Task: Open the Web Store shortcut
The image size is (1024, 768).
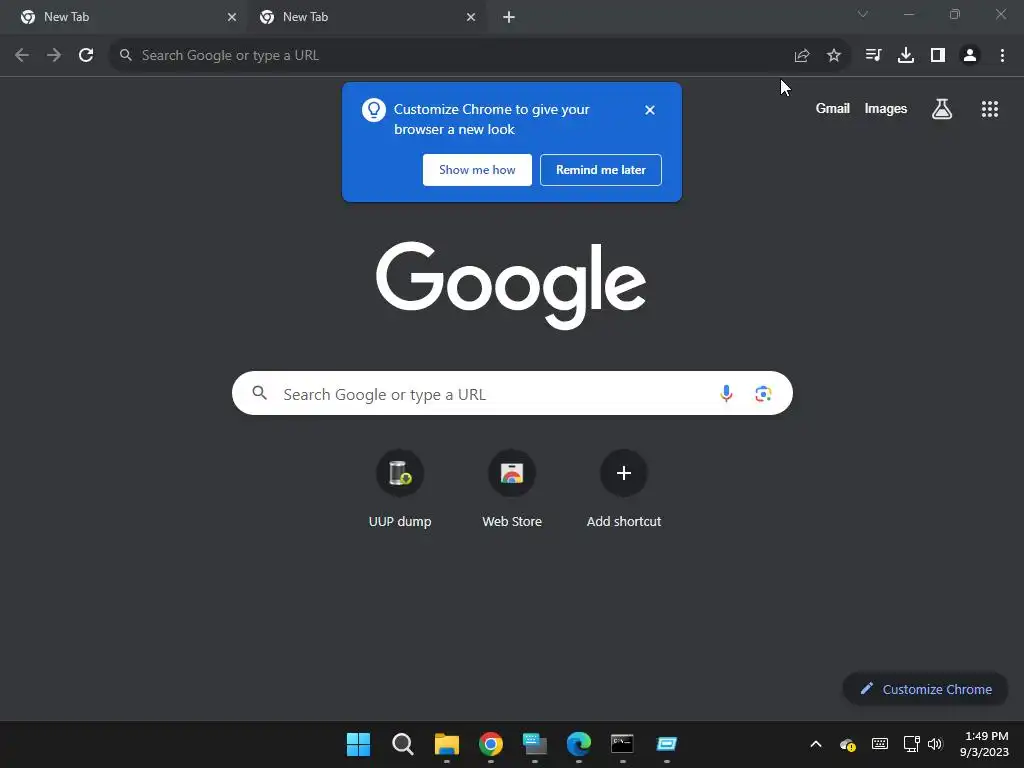Action: tap(512, 488)
